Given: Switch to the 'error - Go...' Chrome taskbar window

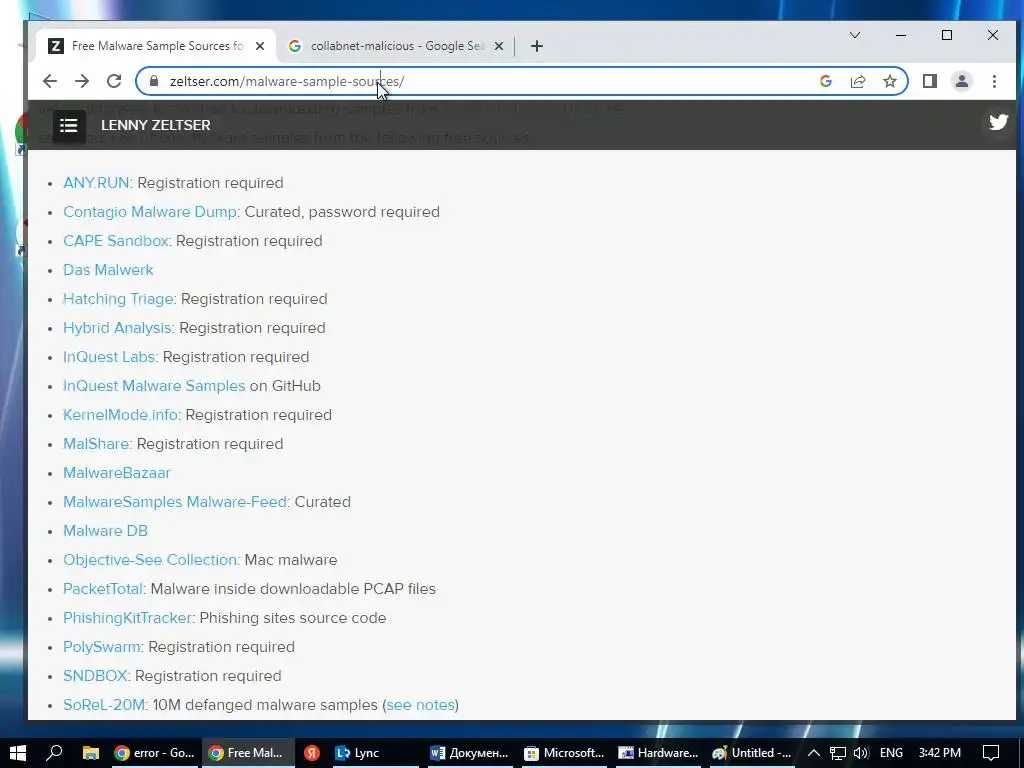Looking at the screenshot, I should (154, 753).
